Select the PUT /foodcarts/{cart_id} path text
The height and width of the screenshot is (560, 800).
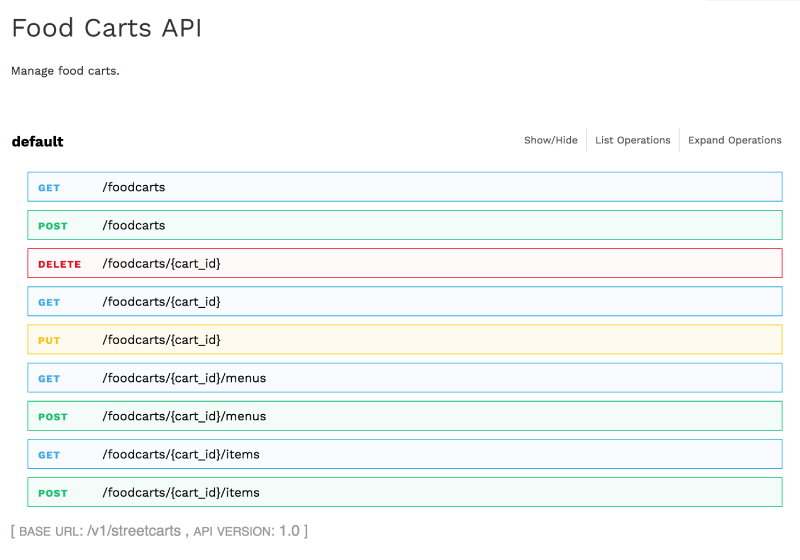tap(161, 340)
